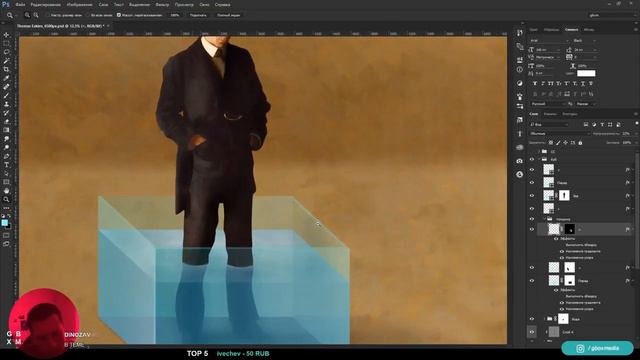This screenshot has width=640, height=360.
Task: Open the Русский language dropdown
Action: pos(549,104)
